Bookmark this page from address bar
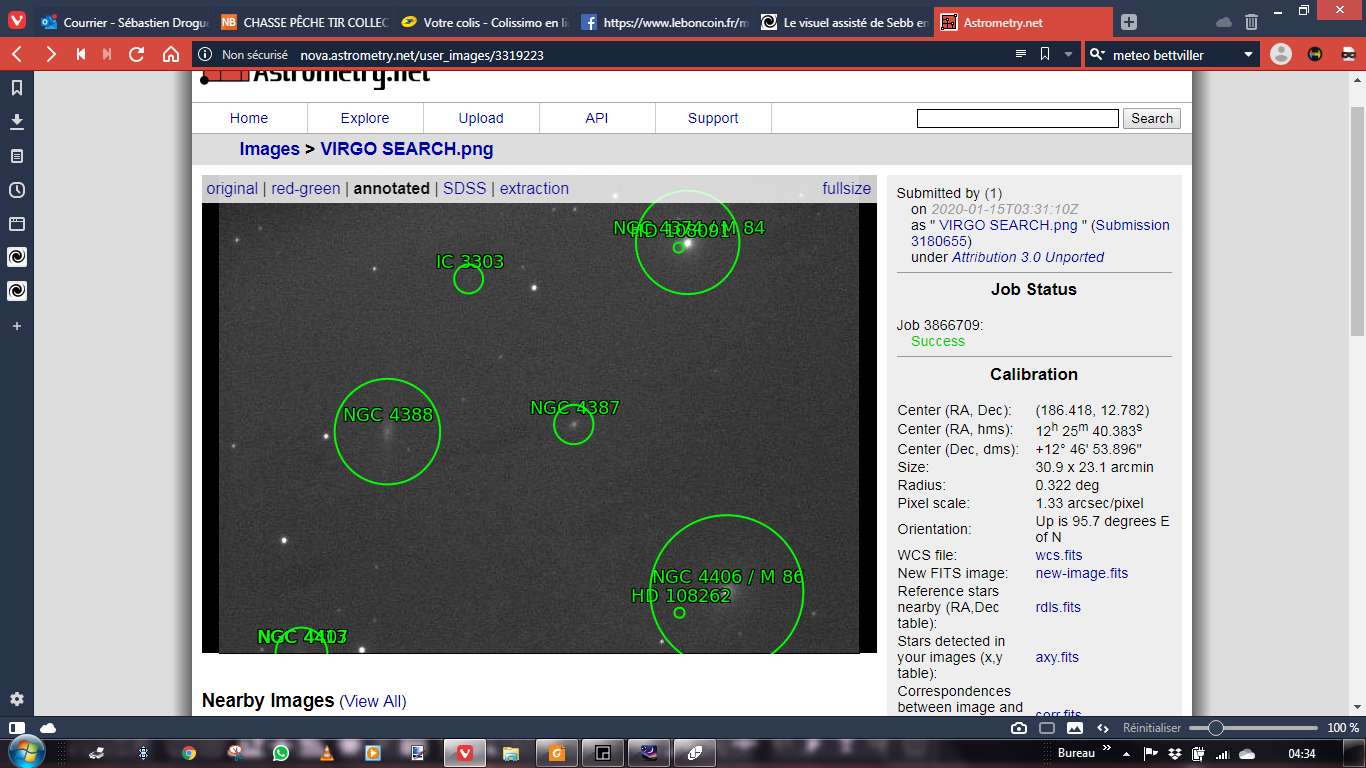Screen dimensions: 1366x768 (x=1045, y=54)
